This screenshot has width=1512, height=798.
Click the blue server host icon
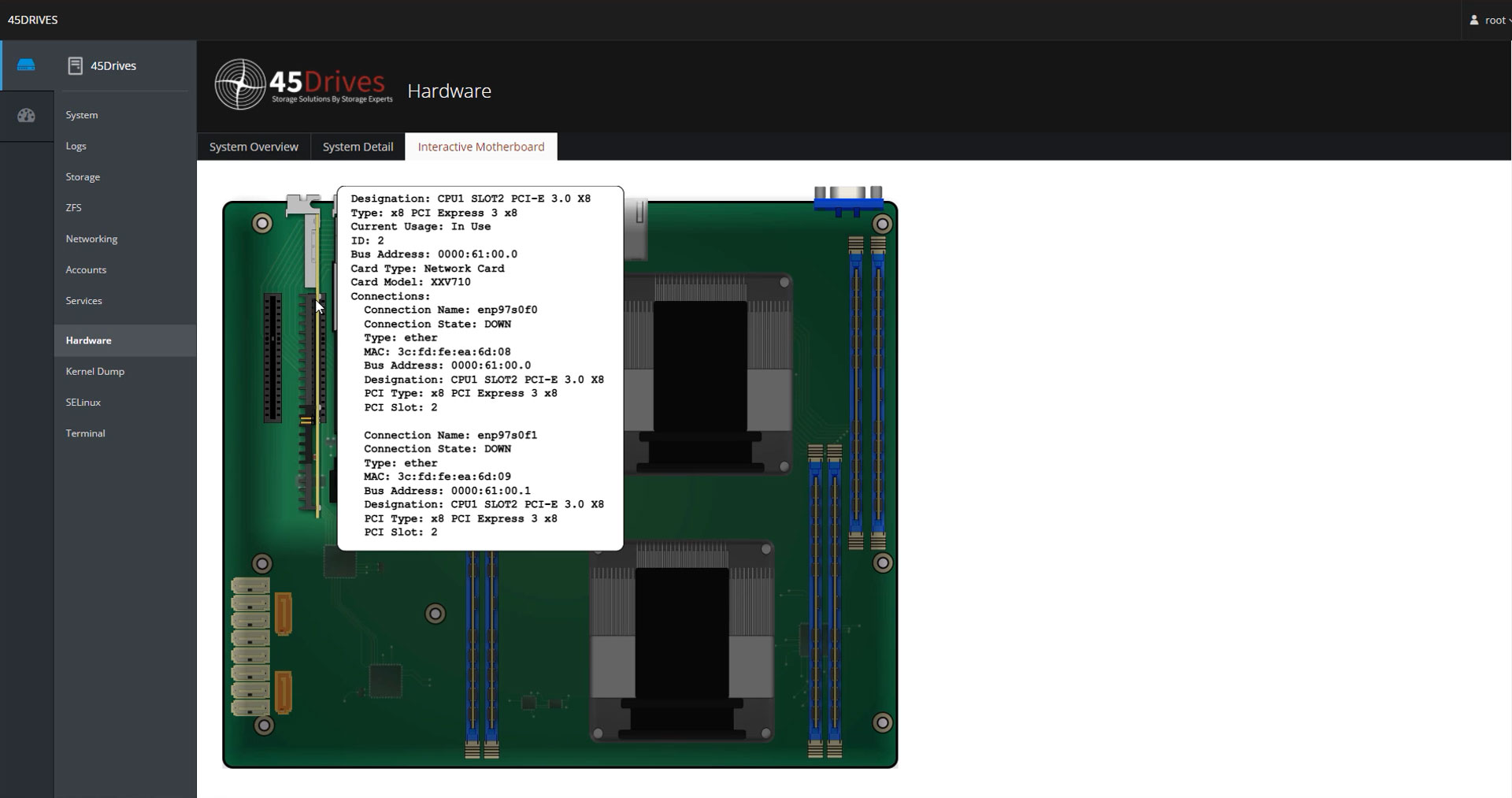(26, 65)
